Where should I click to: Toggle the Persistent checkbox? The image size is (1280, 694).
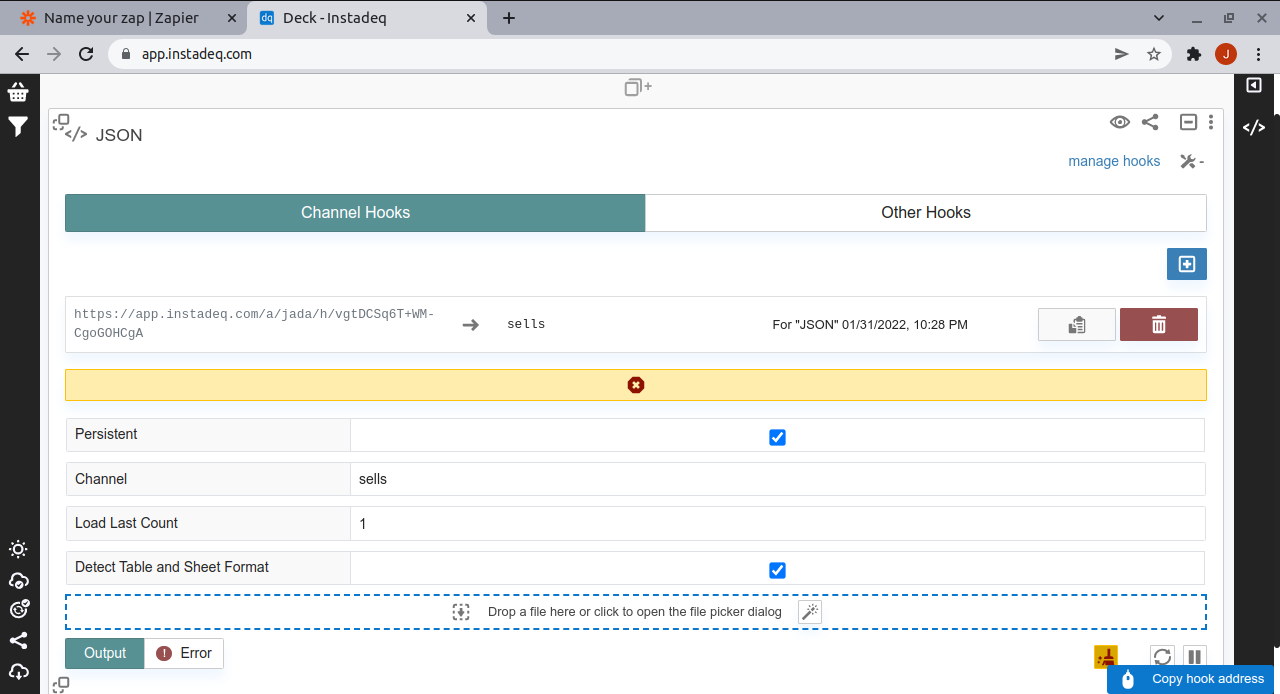tap(777, 437)
